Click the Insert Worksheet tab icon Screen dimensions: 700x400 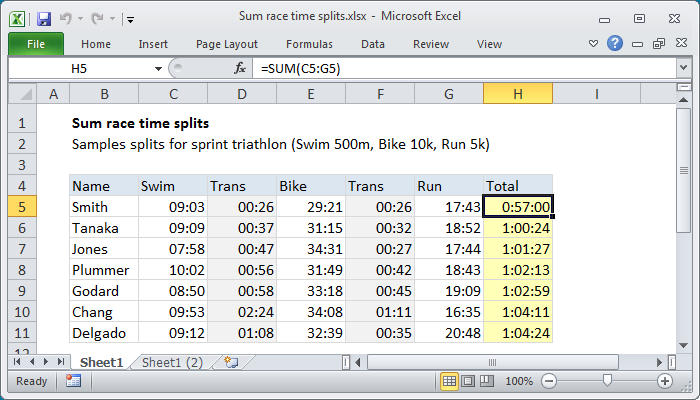coord(232,361)
